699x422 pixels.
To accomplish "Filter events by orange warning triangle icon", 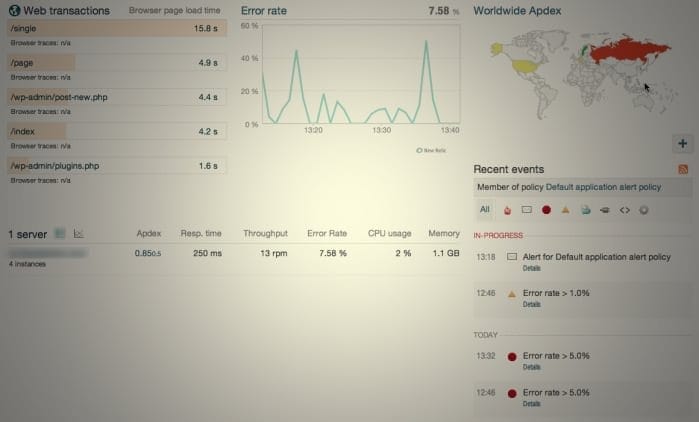I will pyautogui.click(x=565, y=210).
